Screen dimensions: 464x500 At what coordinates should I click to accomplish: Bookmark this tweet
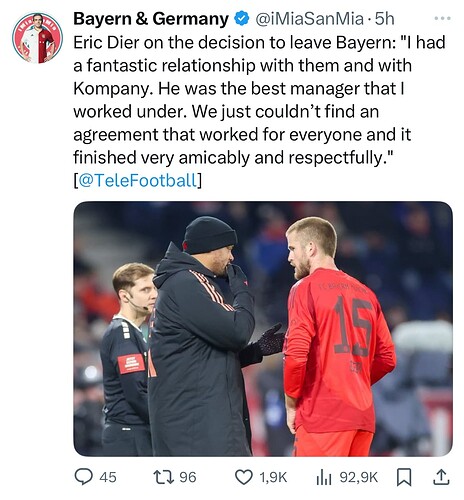point(404,477)
